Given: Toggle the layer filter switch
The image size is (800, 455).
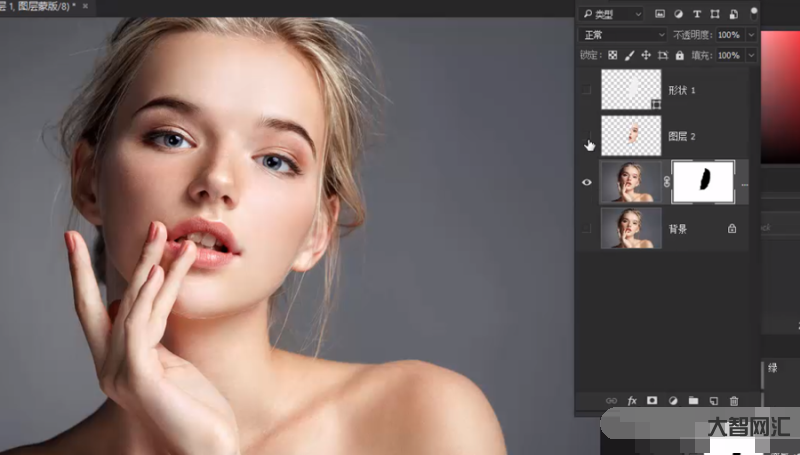Looking at the screenshot, I should pos(752,14).
